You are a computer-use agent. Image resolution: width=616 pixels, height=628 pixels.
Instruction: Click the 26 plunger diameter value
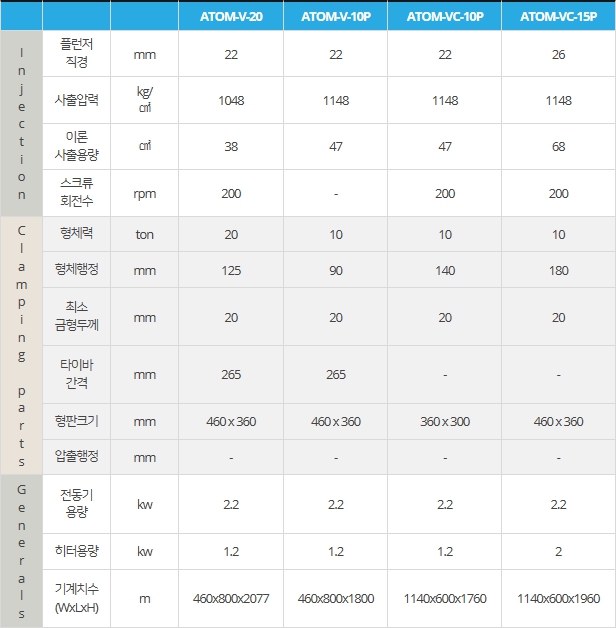point(558,54)
